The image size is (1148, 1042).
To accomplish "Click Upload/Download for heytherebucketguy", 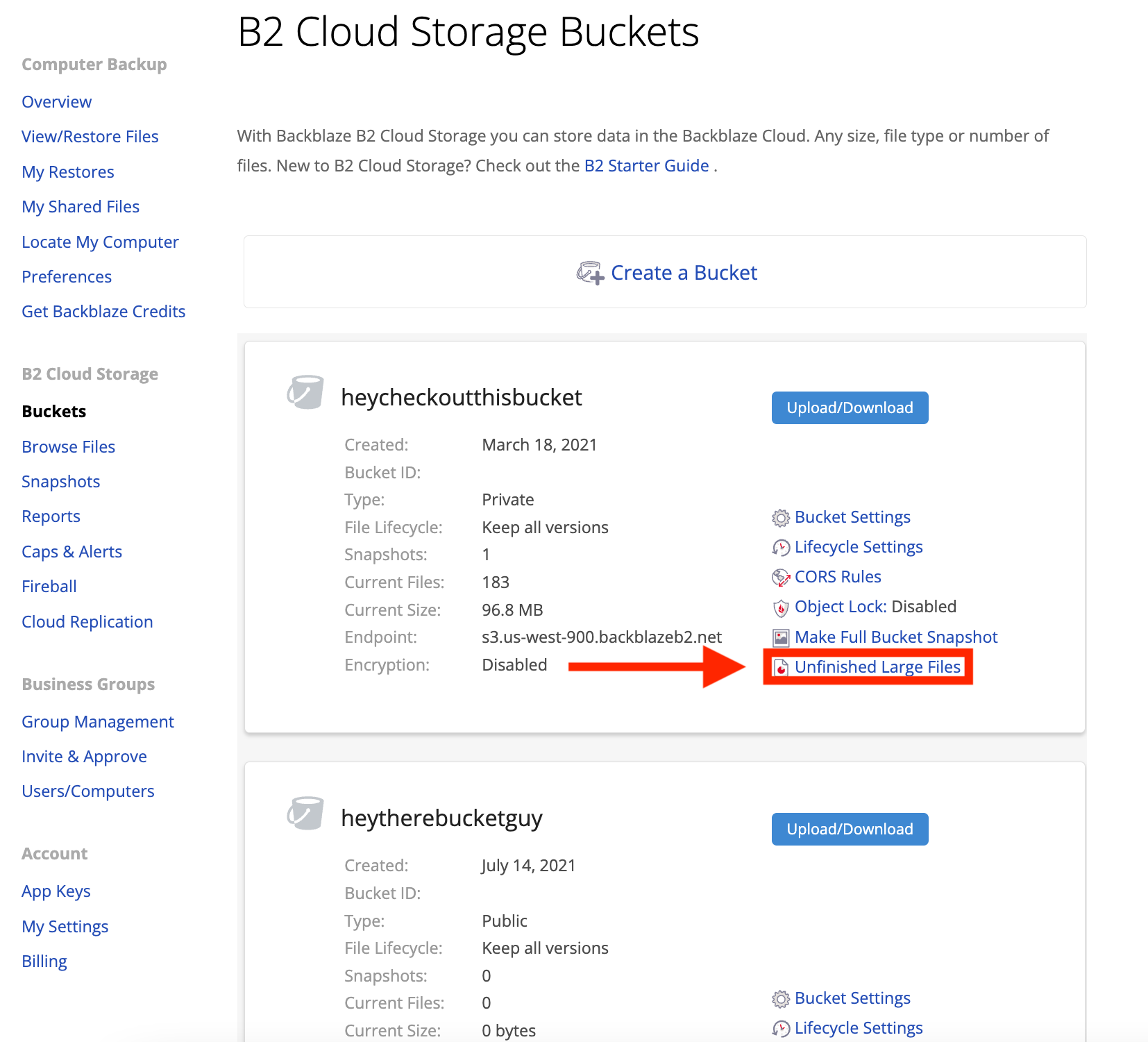I will click(850, 829).
